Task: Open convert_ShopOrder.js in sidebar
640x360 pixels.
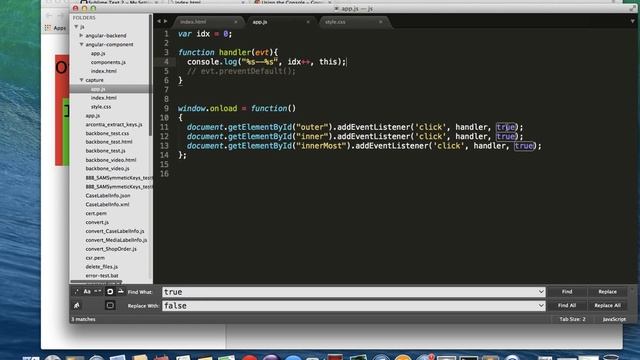Action: point(111,249)
